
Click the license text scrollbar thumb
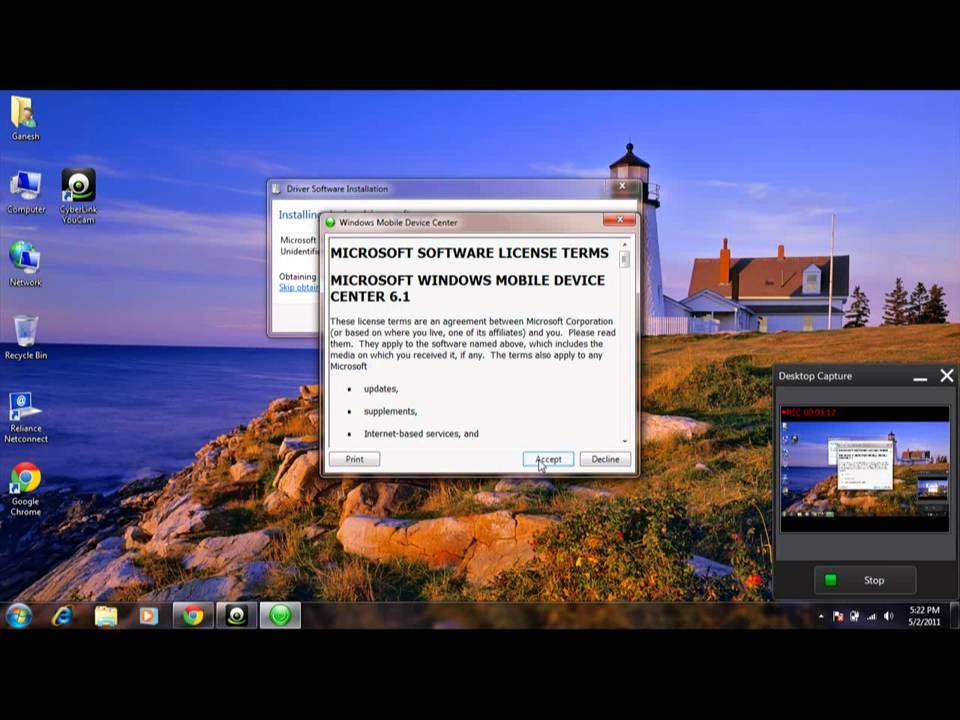[x=624, y=260]
